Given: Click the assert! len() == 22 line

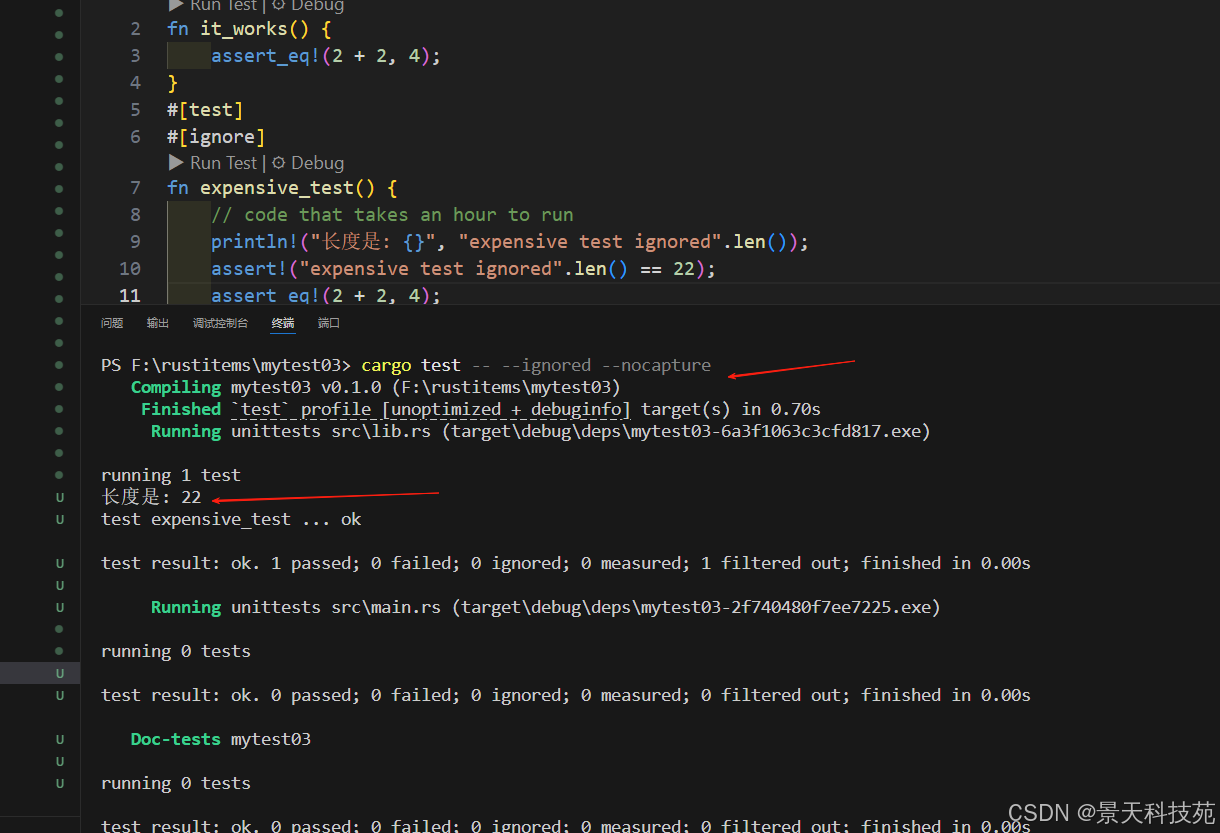Looking at the screenshot, I should pos(464,269).
